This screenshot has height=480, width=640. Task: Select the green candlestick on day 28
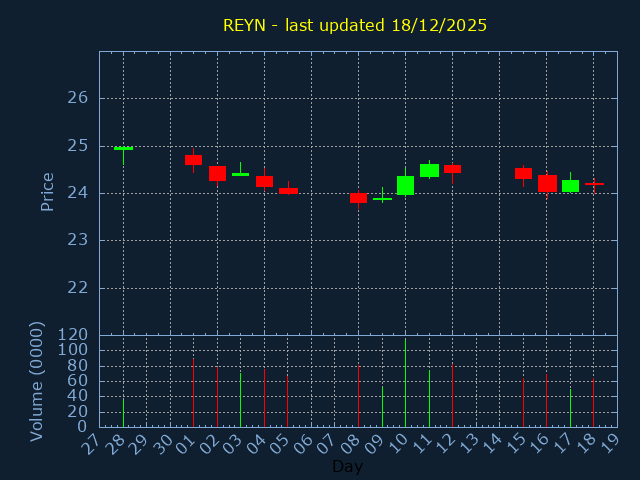pos(123,148)
